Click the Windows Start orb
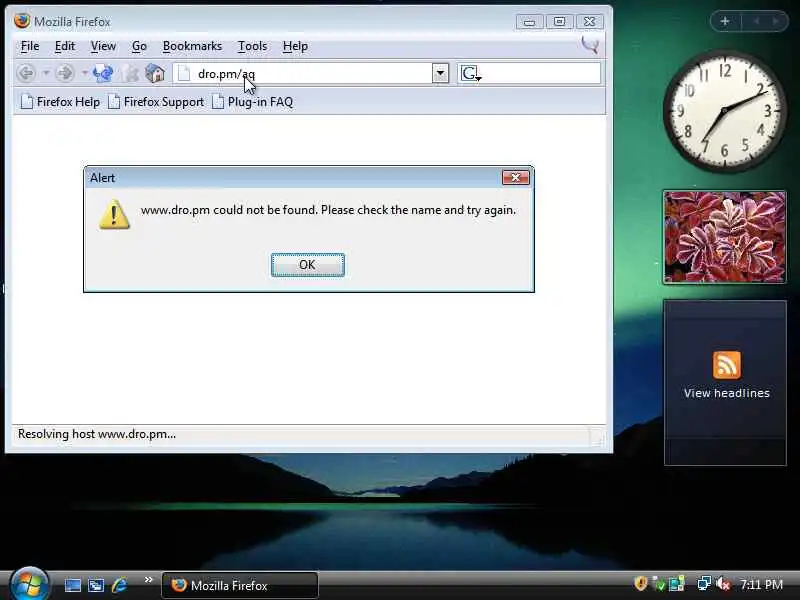Screen dimensions: 800x600 pyautogui.click(x=29, y=585)
